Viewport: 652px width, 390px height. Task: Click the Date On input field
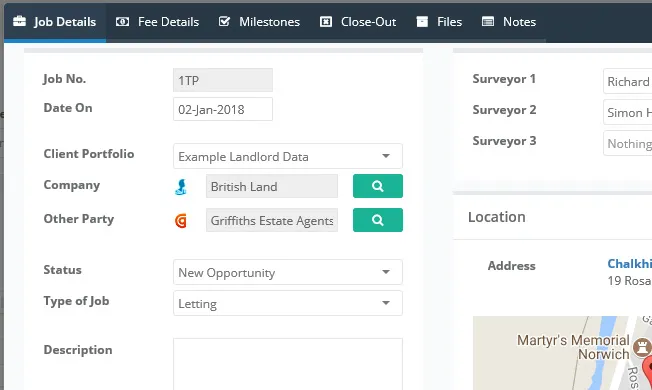[x=223, y=109]
